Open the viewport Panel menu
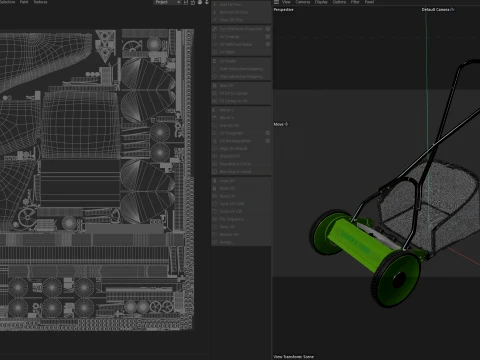This screenshot has height=360, width=480. pyautogui.click(x=369, y=2)
